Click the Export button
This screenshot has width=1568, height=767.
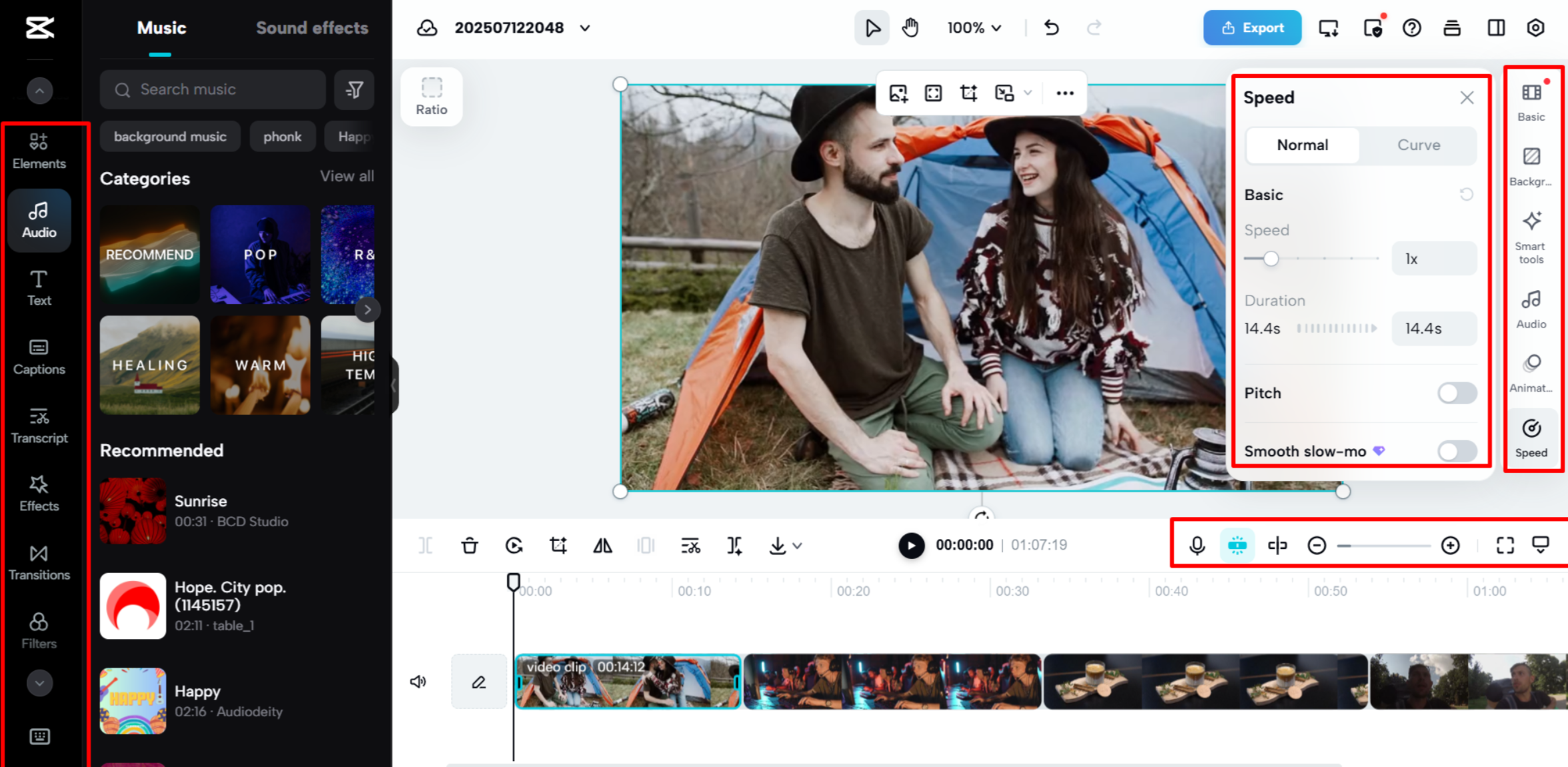(x=1252, y=28)
